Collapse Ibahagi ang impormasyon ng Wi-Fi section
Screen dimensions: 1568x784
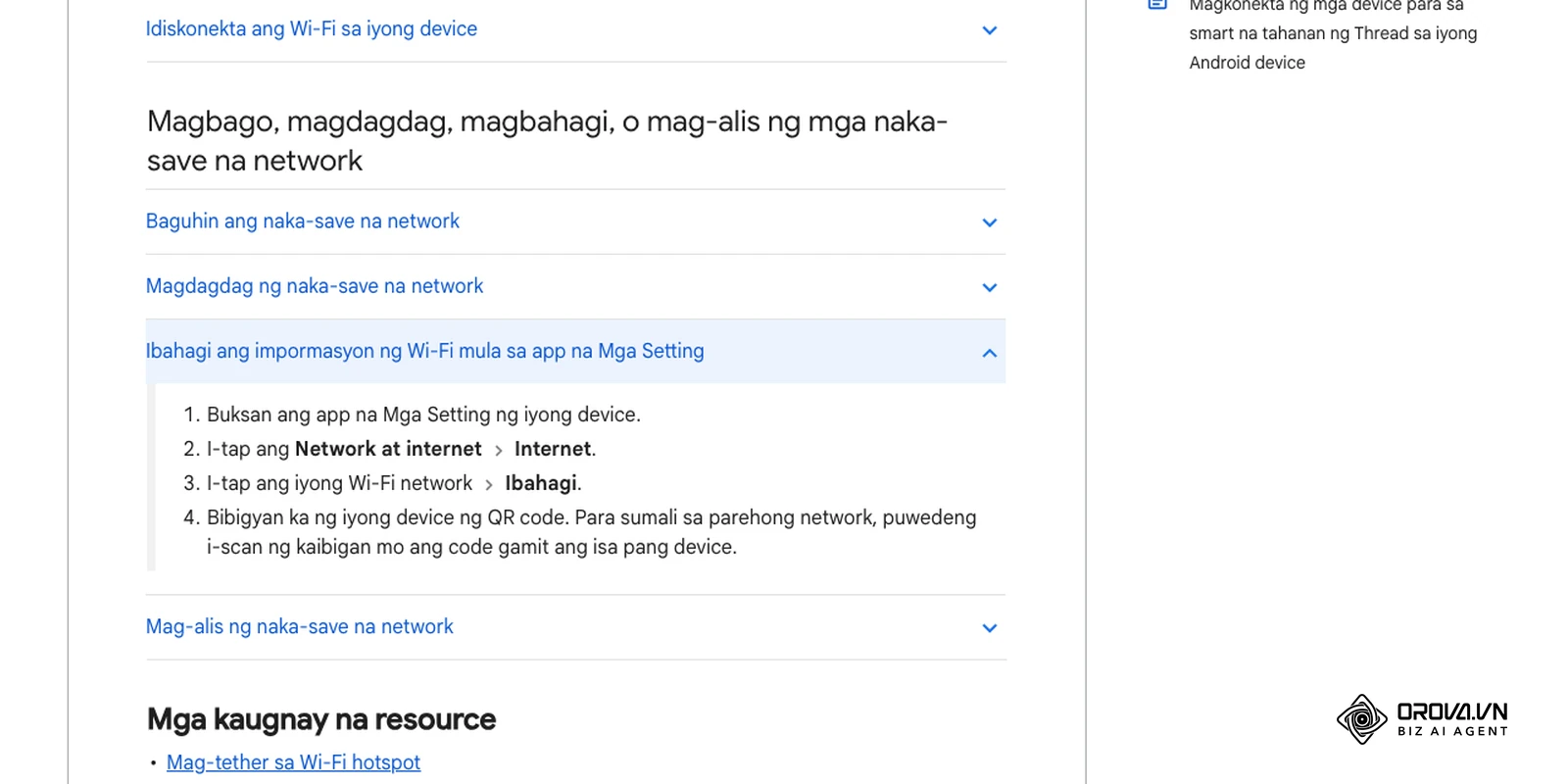[575, 351]
